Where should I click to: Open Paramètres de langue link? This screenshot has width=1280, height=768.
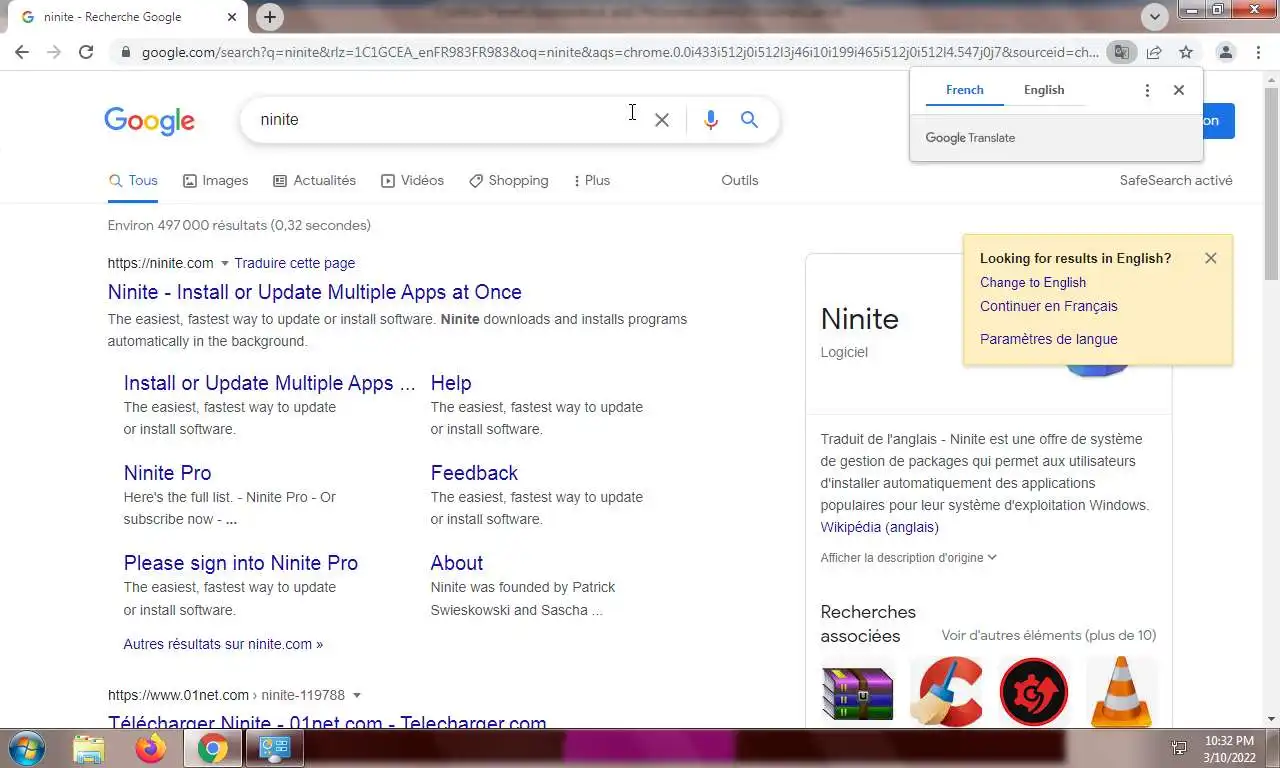tap(1049, 339)
